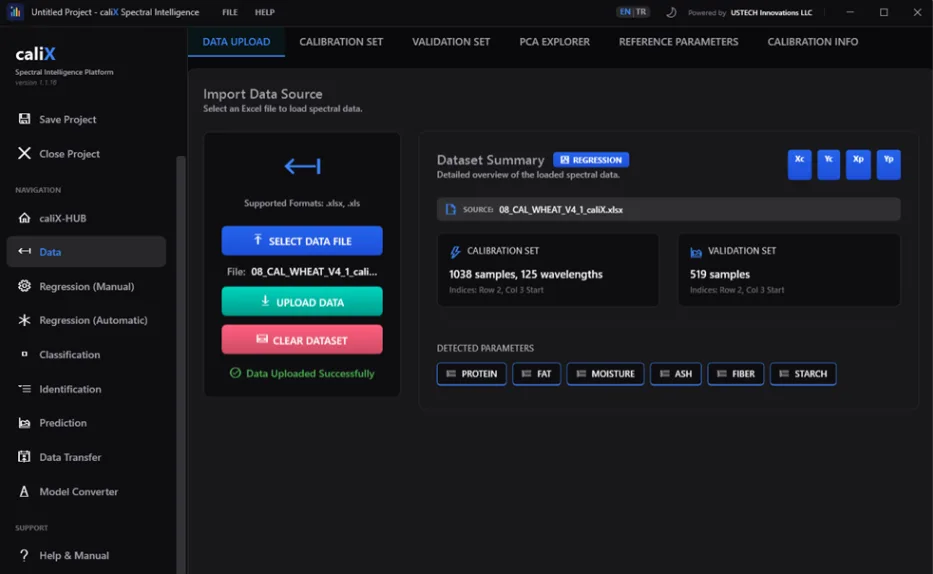Screen dimensions: 933x574
Task: Click '1038 samples, 125 wavelengths' text
Action: (525, 274)
